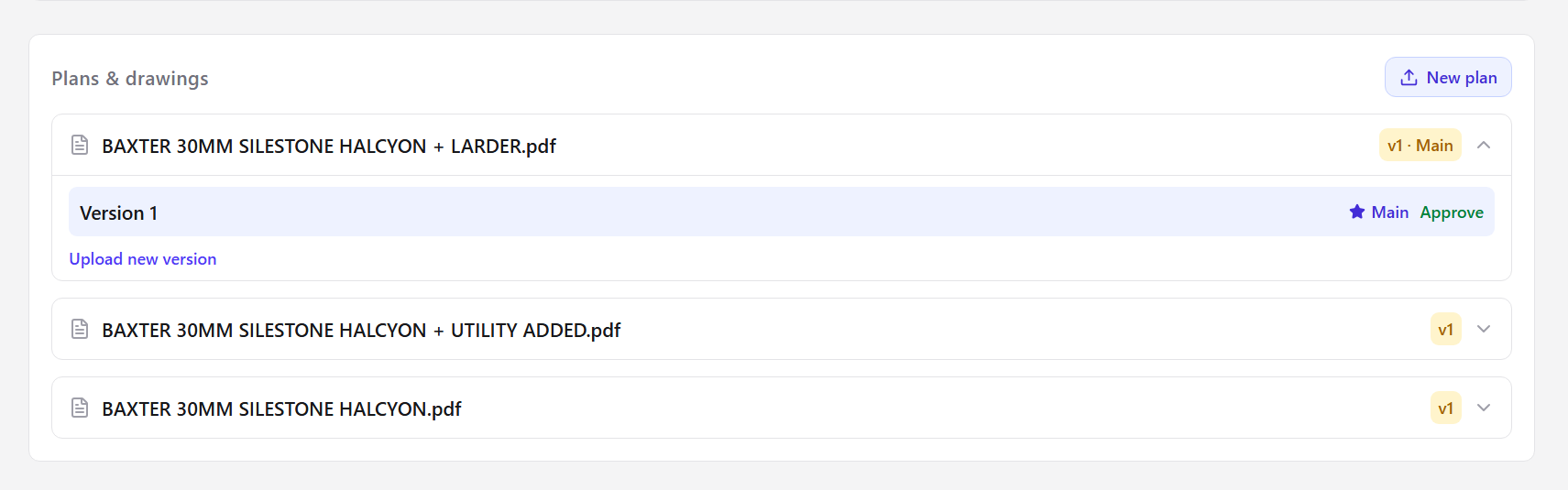This screenshot has width=1568, height=490.
Task: Open BAXTER 30MM SILESTONE HALCYON.pdf title
Action: [x=281, y=409]
